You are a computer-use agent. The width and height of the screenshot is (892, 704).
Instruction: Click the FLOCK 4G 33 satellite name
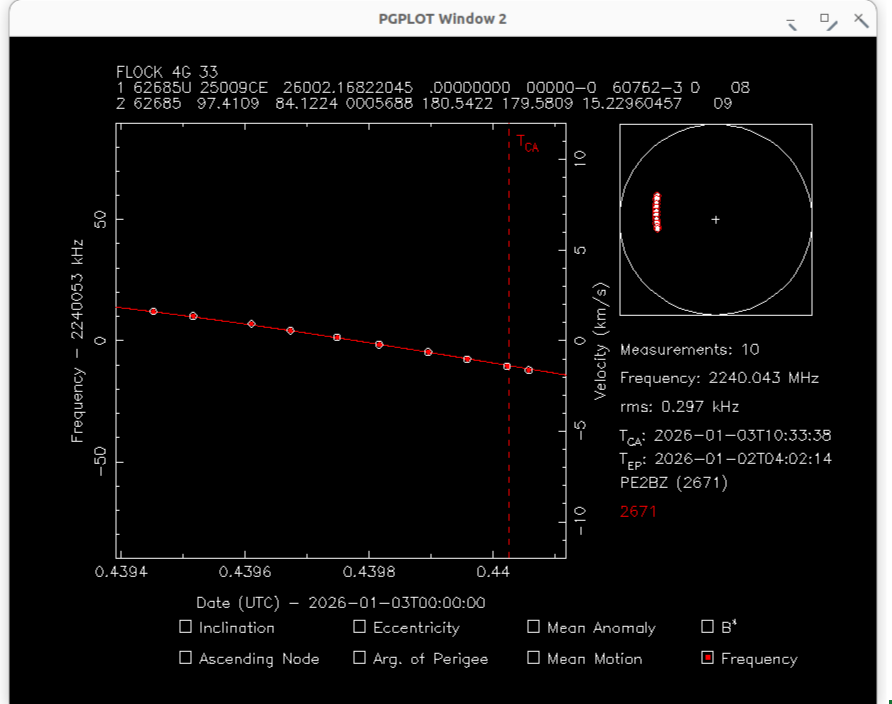pyautogui.click(x=167, y=72)
